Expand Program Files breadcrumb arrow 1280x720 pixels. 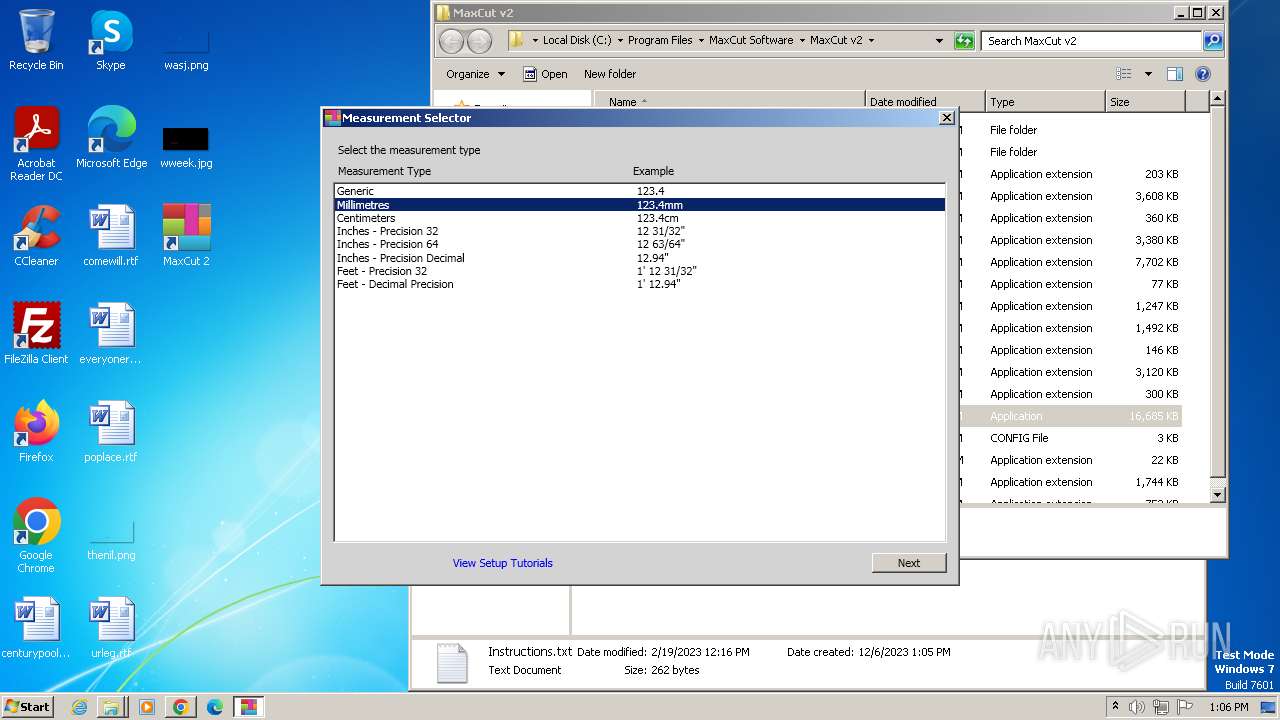click(x=701, y=41)
